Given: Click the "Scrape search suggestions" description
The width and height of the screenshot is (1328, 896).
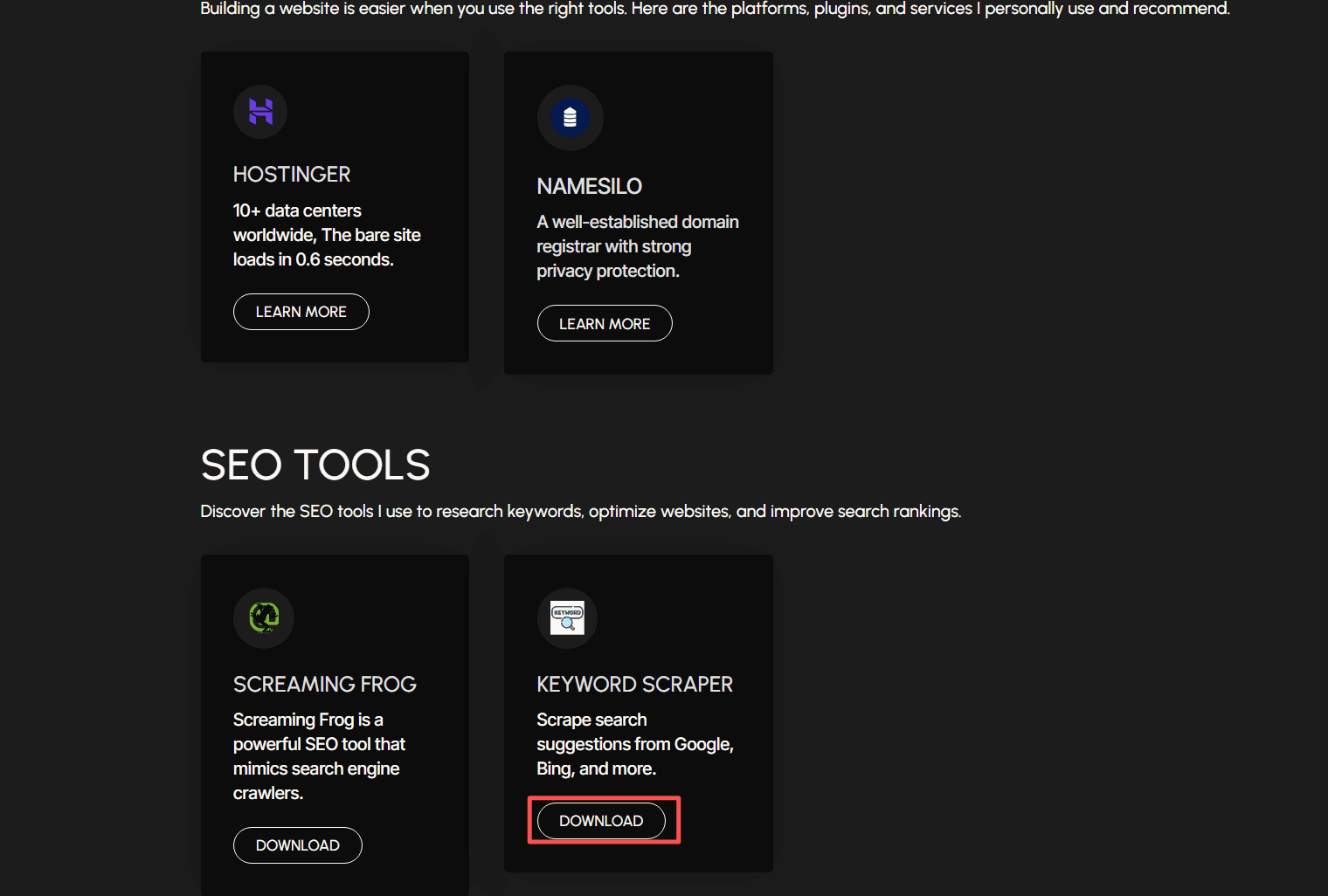Looking at the screenshot, I should [635, 744].
